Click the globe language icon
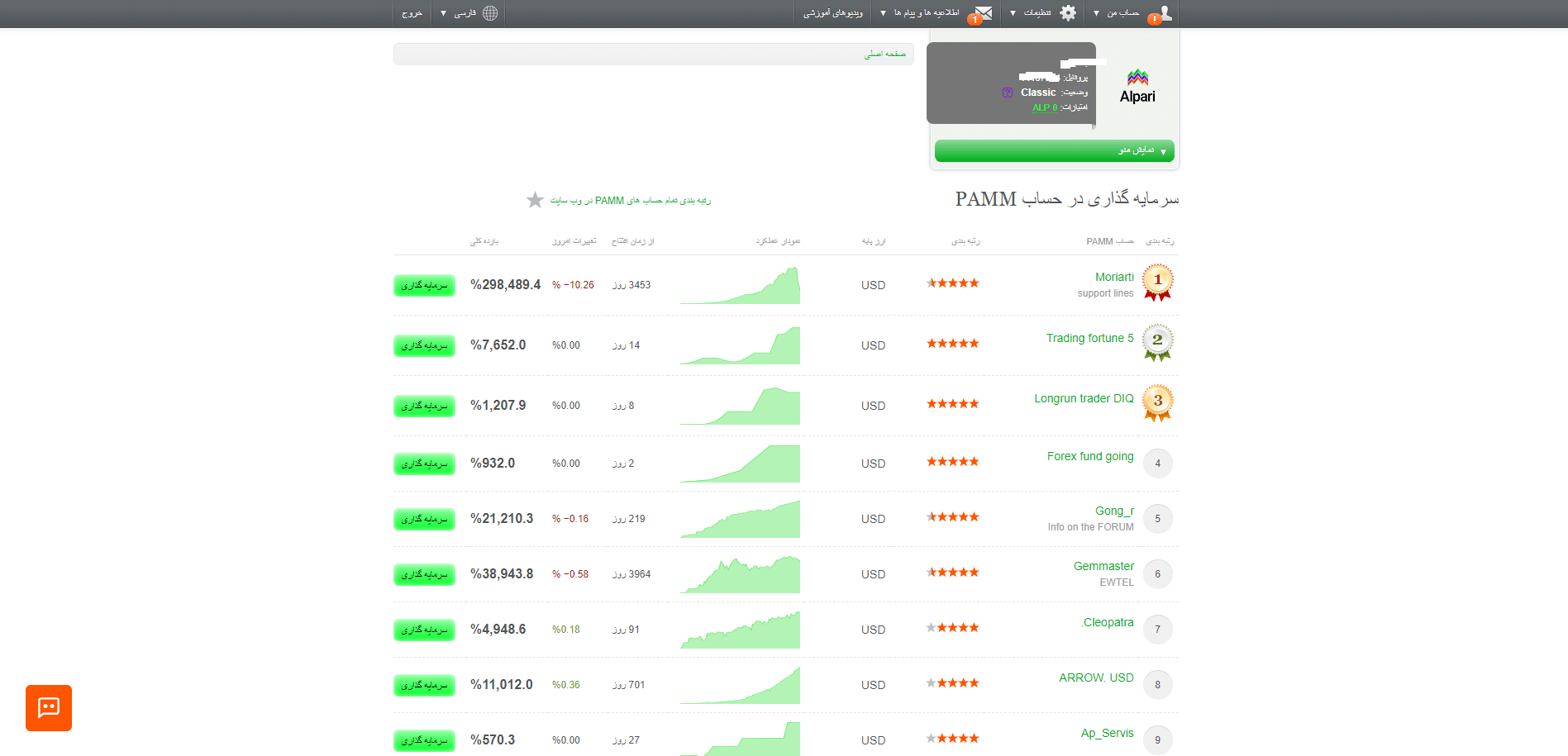The image size is (1568, 756). click(490, 12)
